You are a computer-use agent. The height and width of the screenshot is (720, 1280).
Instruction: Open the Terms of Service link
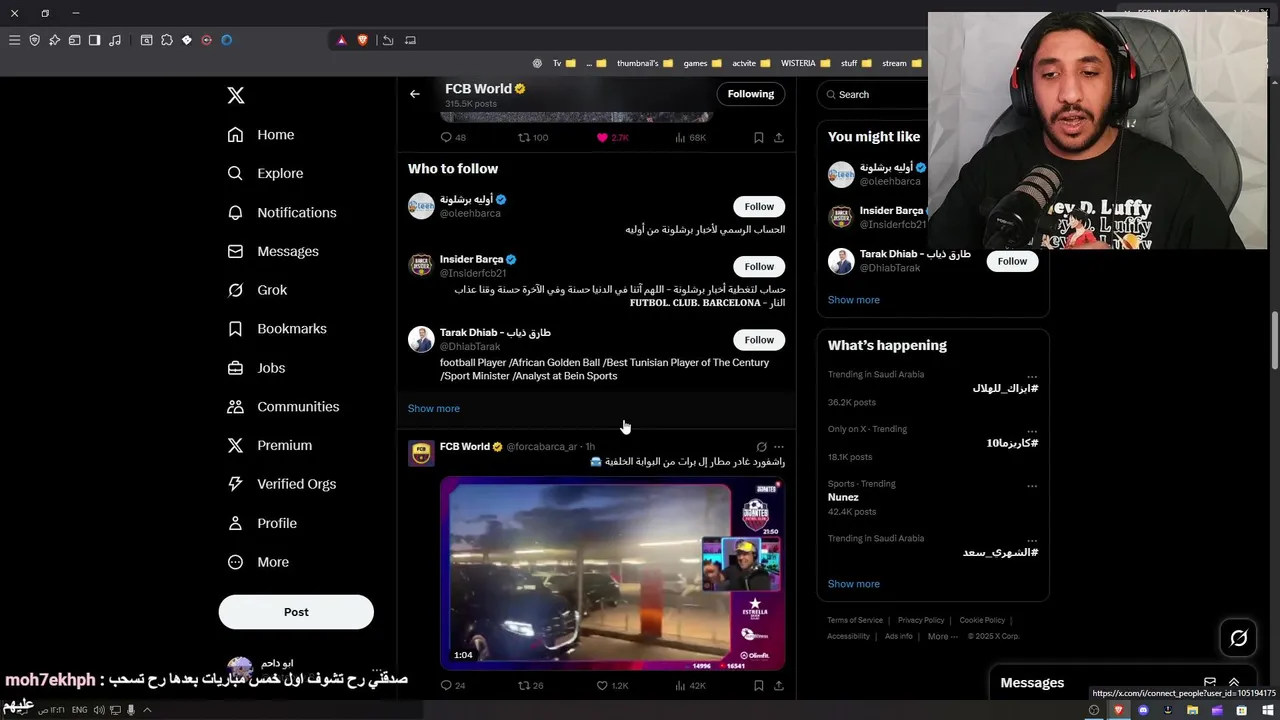(855, 620)
